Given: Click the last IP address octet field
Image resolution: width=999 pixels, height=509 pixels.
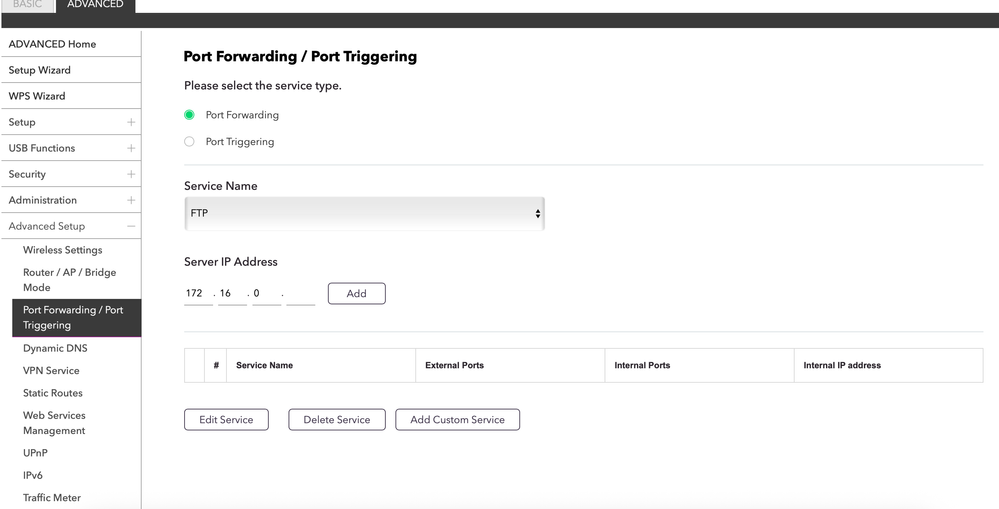Looking at the screenshot, I should [300, 294].
